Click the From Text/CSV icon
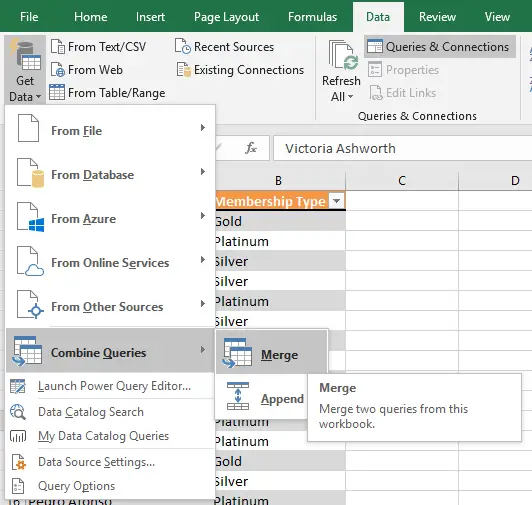The width and height of the screenshot is (532, 505). pos(58,46)
